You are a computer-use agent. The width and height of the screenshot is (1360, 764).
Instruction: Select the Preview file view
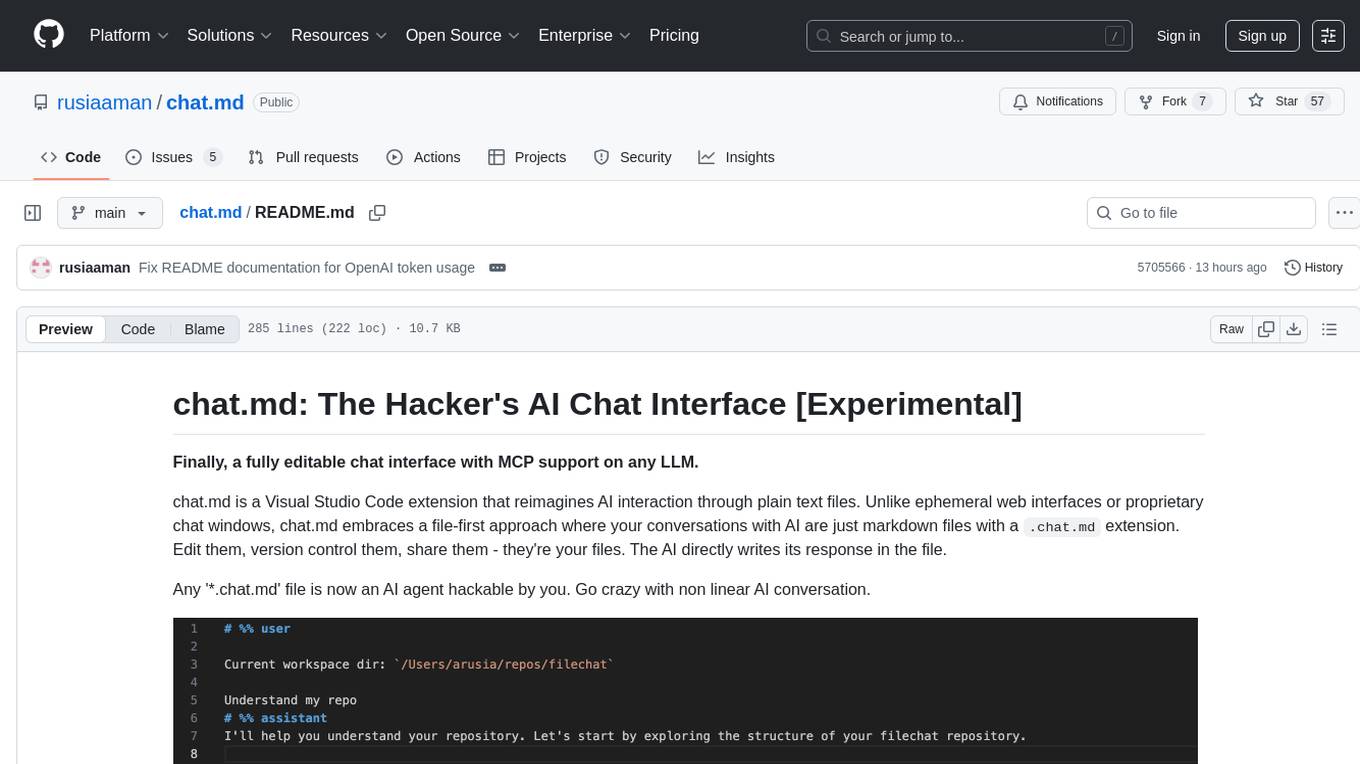tap(66, 329)
